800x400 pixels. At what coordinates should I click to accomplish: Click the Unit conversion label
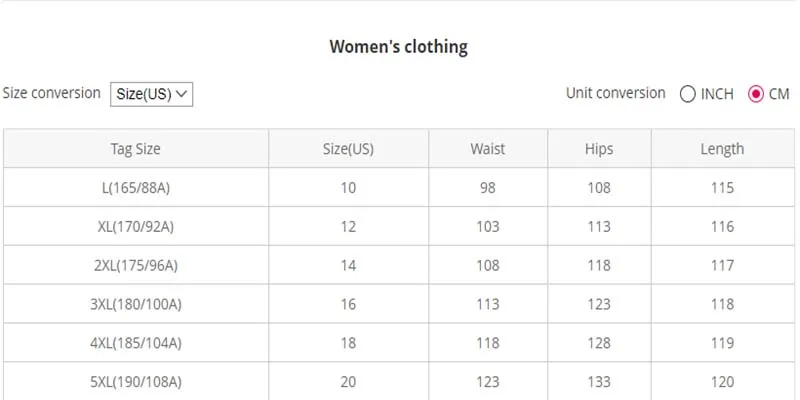click(616, 93)
